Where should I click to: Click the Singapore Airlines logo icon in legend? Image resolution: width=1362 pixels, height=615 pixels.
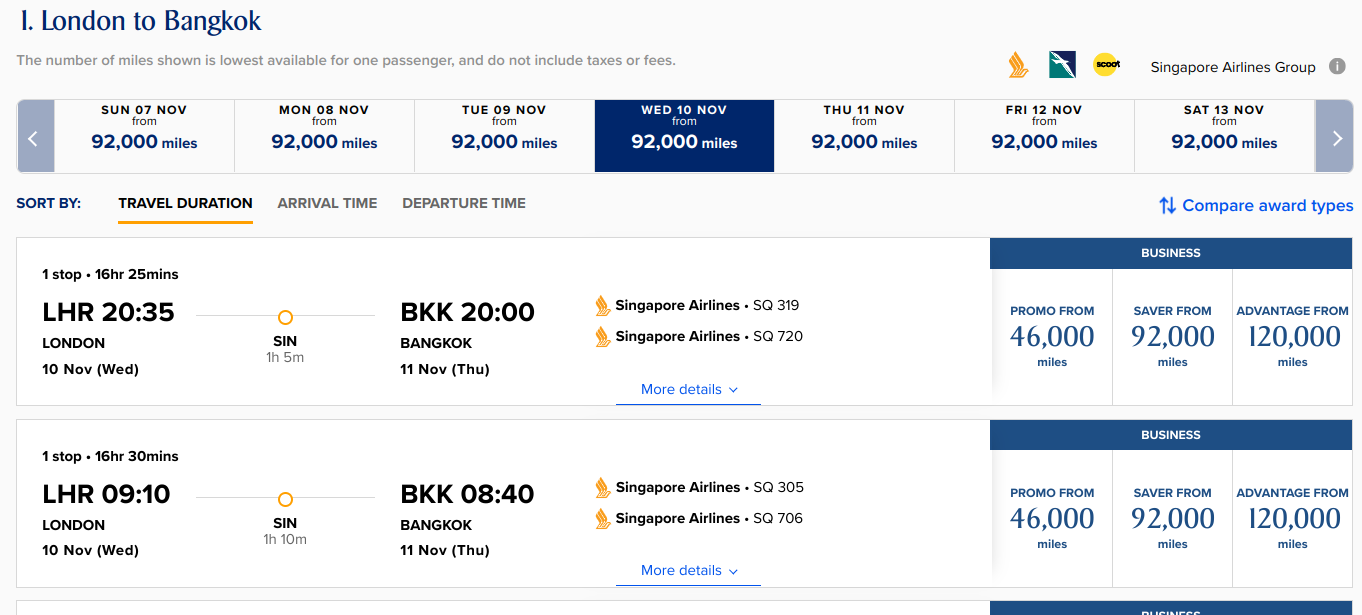[1018, 65]
